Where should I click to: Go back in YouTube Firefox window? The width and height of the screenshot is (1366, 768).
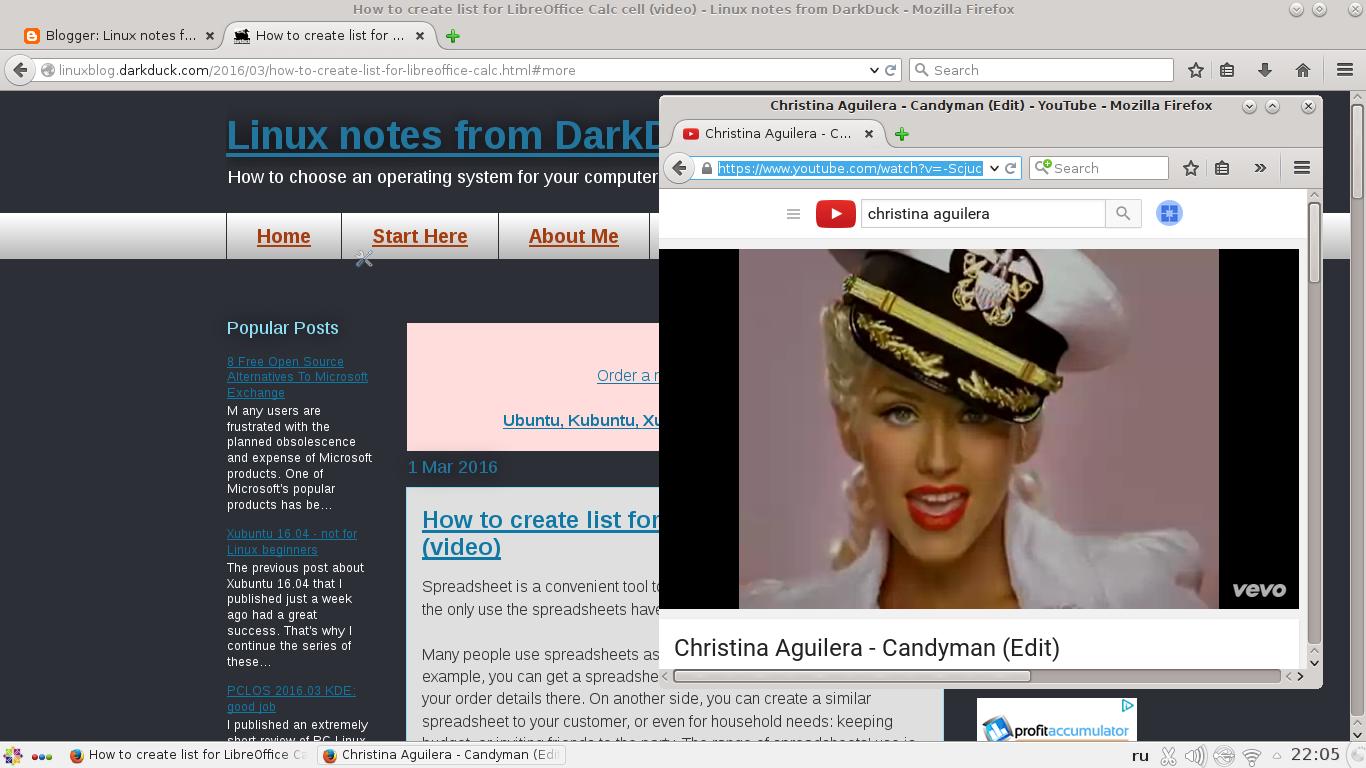tap(679, 168)
